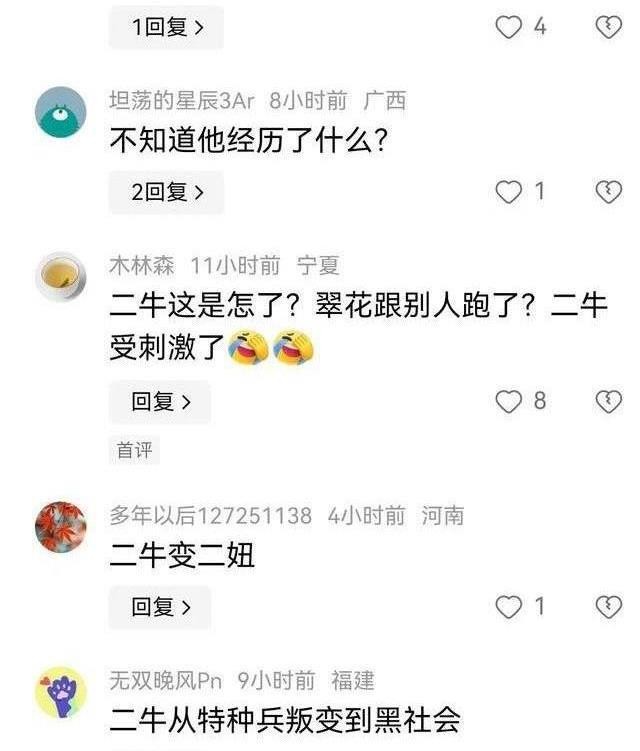Expand the 1回复 replies thread
This screenshot has height=751, width=640.
click(166, 27)
